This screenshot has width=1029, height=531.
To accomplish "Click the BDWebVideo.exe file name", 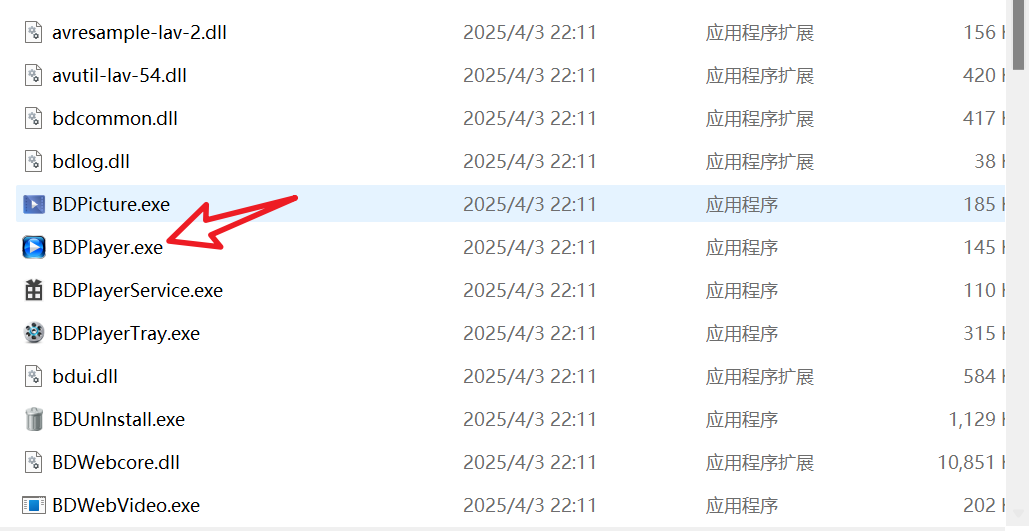I will 126,505.
